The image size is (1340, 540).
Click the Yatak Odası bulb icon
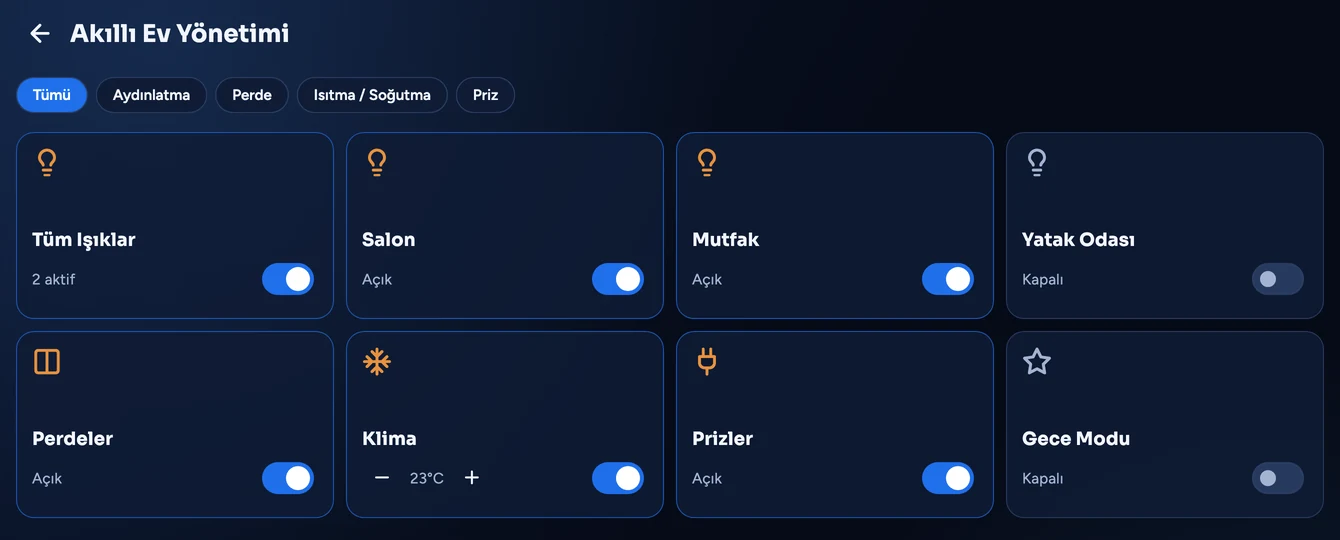[x=1036, y=162]
